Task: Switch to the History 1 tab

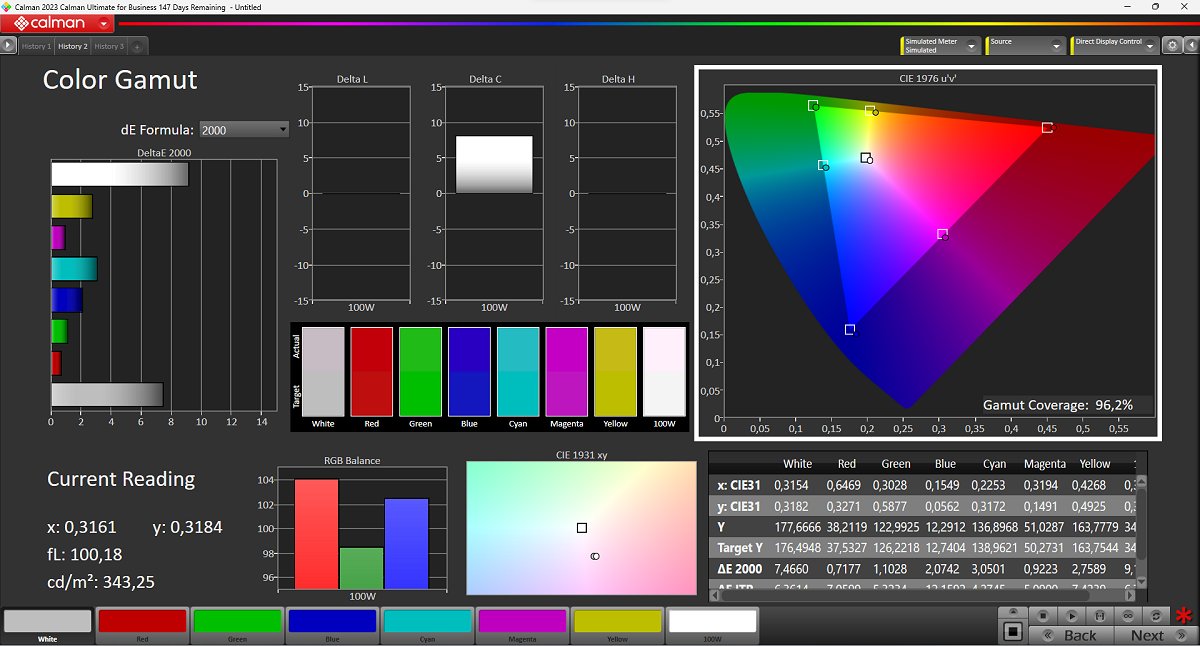Action: coord(36,46)
